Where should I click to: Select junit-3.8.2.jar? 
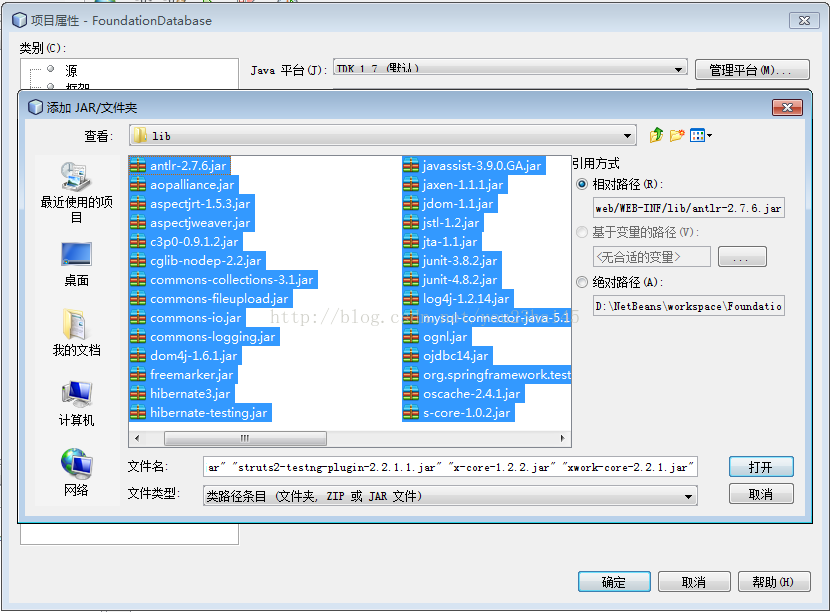tap(452, 261)
